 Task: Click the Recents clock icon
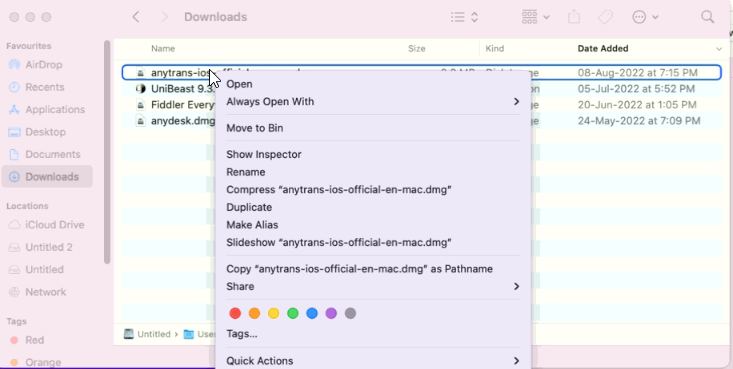pos(14,87)
